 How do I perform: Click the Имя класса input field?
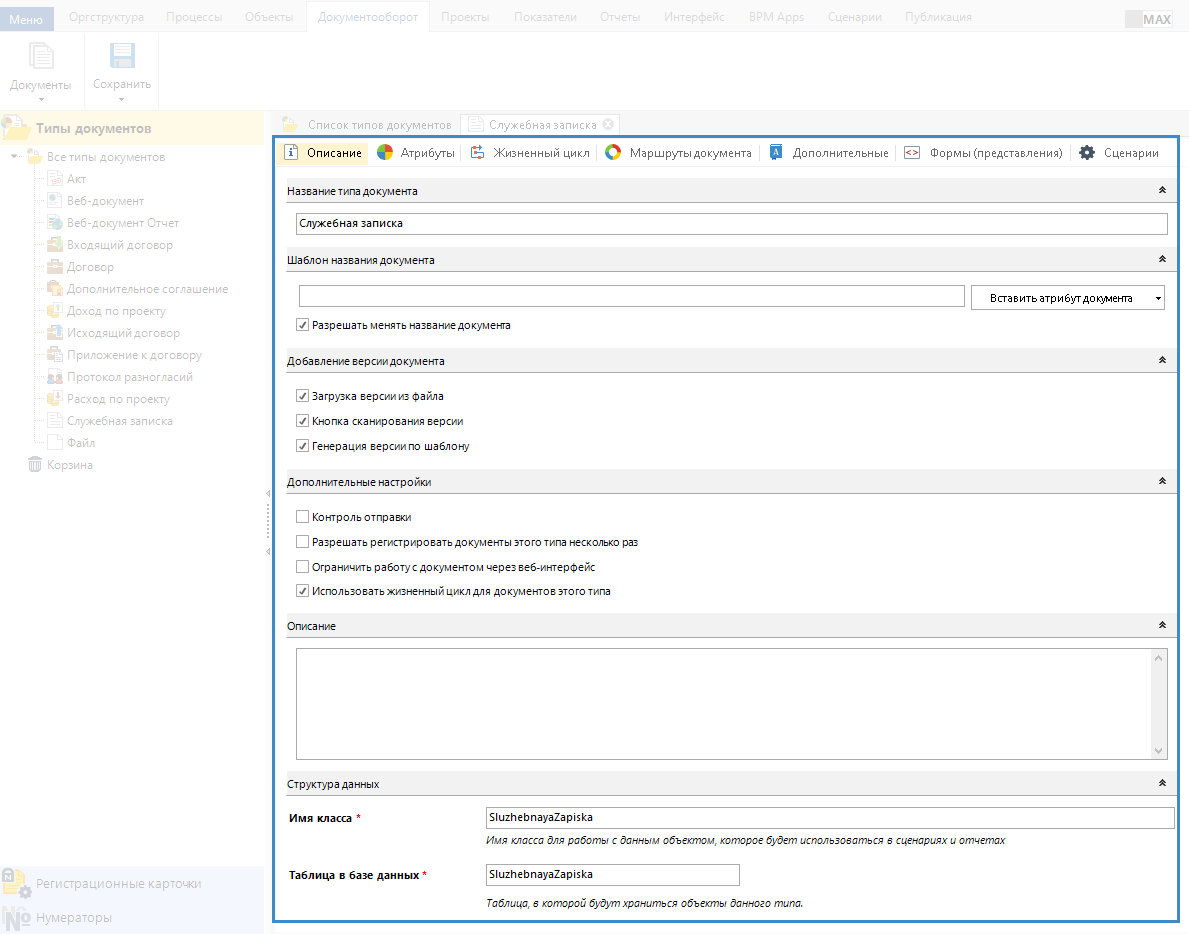pos(827,818)
